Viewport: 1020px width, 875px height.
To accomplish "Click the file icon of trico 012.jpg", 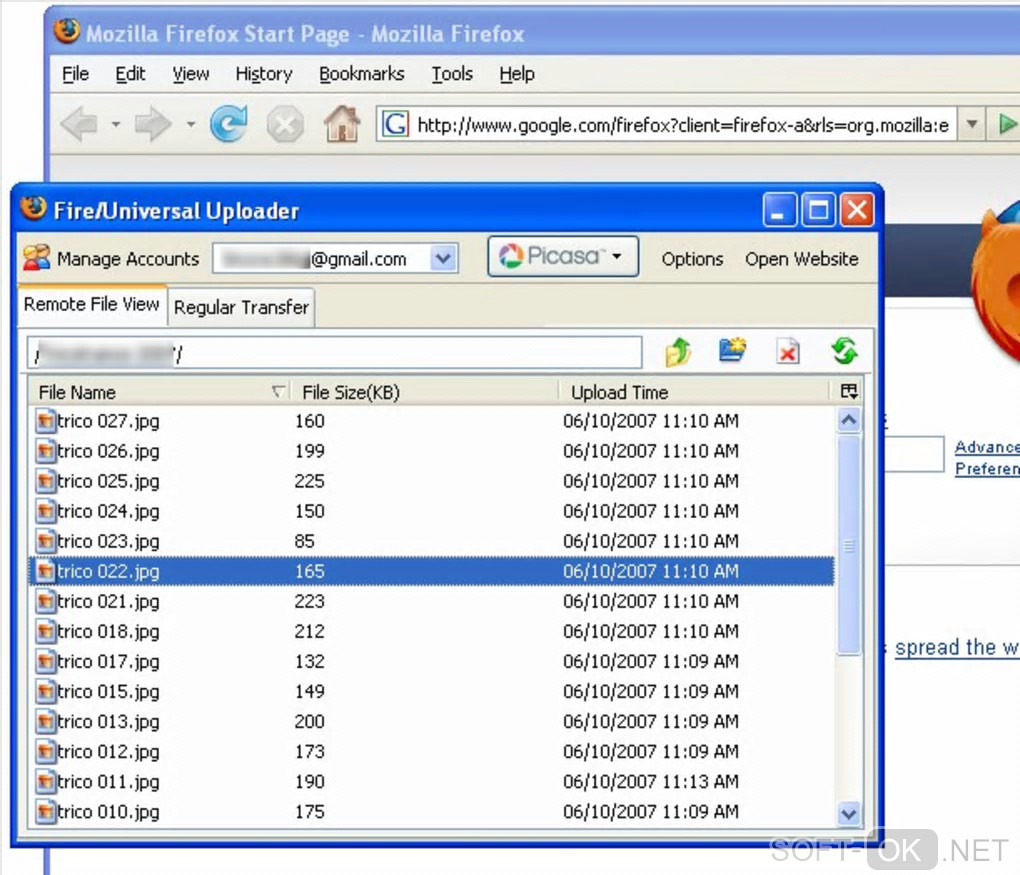I will click(46, 752).
